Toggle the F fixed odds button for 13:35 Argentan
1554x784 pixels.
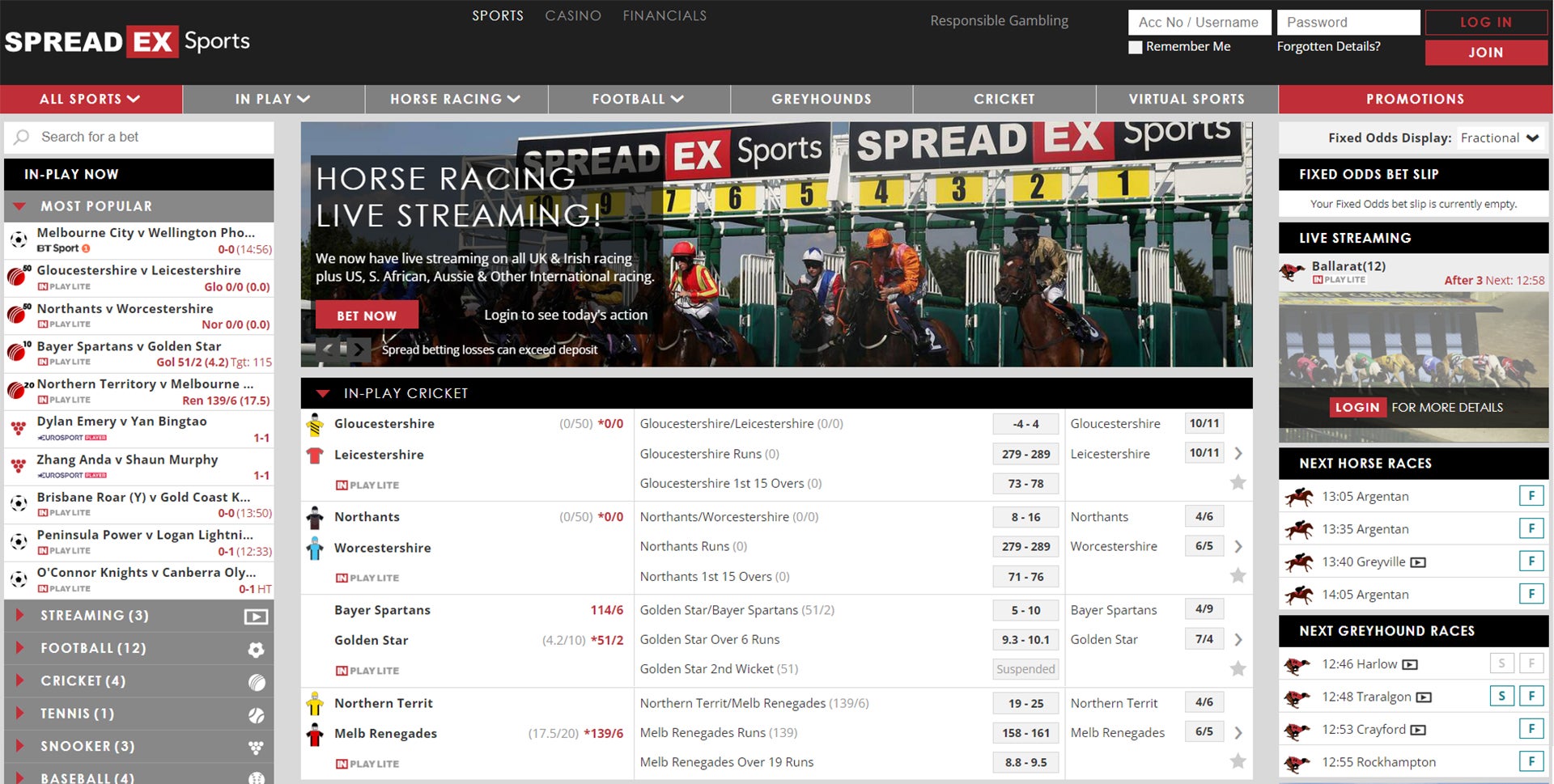pos(1531,529)
